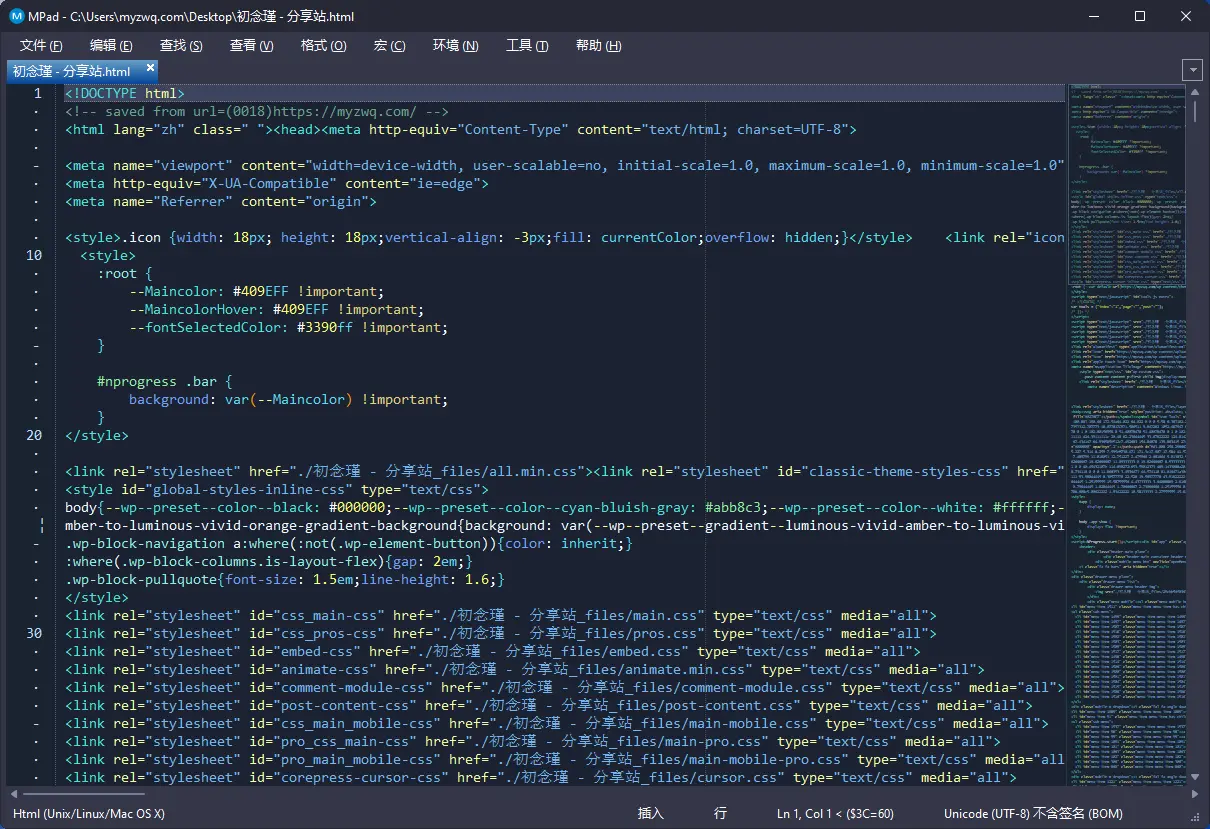Select the 初念瑾 - 分享站.html document tab

tap(72, 71)
